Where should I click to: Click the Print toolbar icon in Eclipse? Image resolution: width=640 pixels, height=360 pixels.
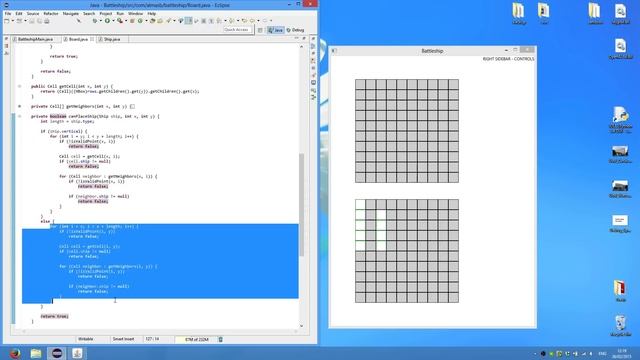pyautogui.click(x=47, y=21)
